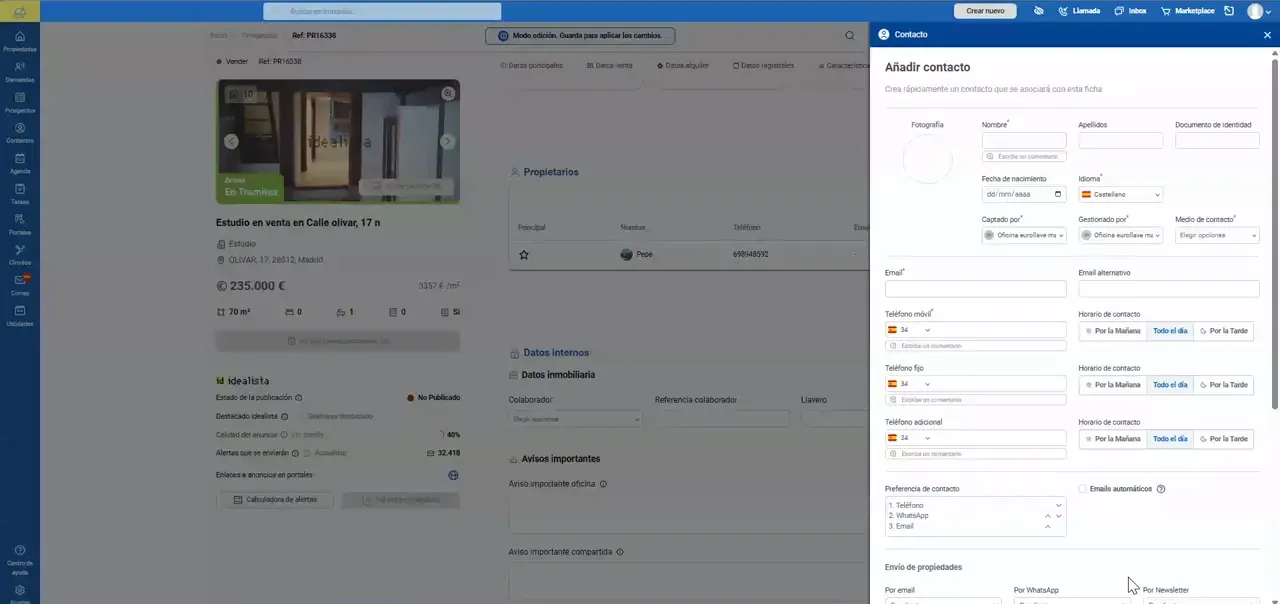Select Por la Tarde for Teléfono fijo schedule
Image resolution: width=1280 pixels, height=604 pixels.
pos(1224,385)
